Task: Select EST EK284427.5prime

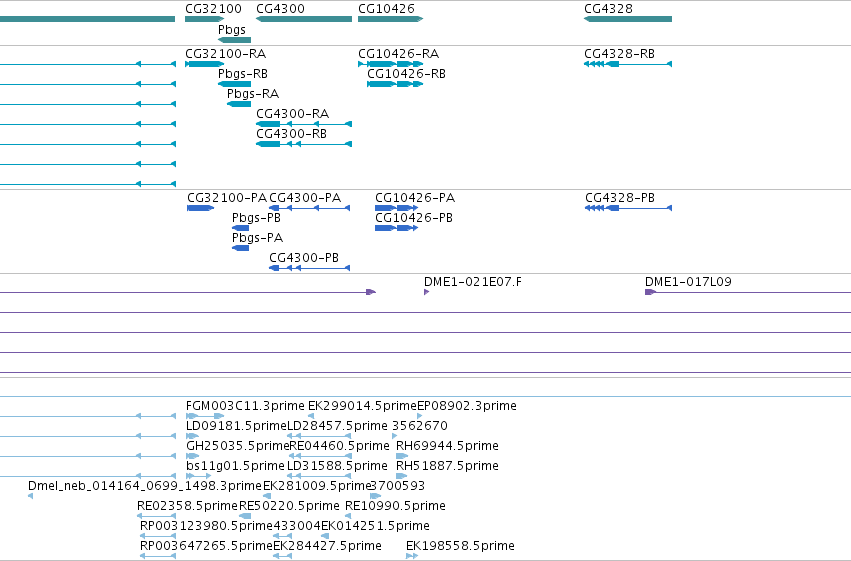Action: coord(282,556)
